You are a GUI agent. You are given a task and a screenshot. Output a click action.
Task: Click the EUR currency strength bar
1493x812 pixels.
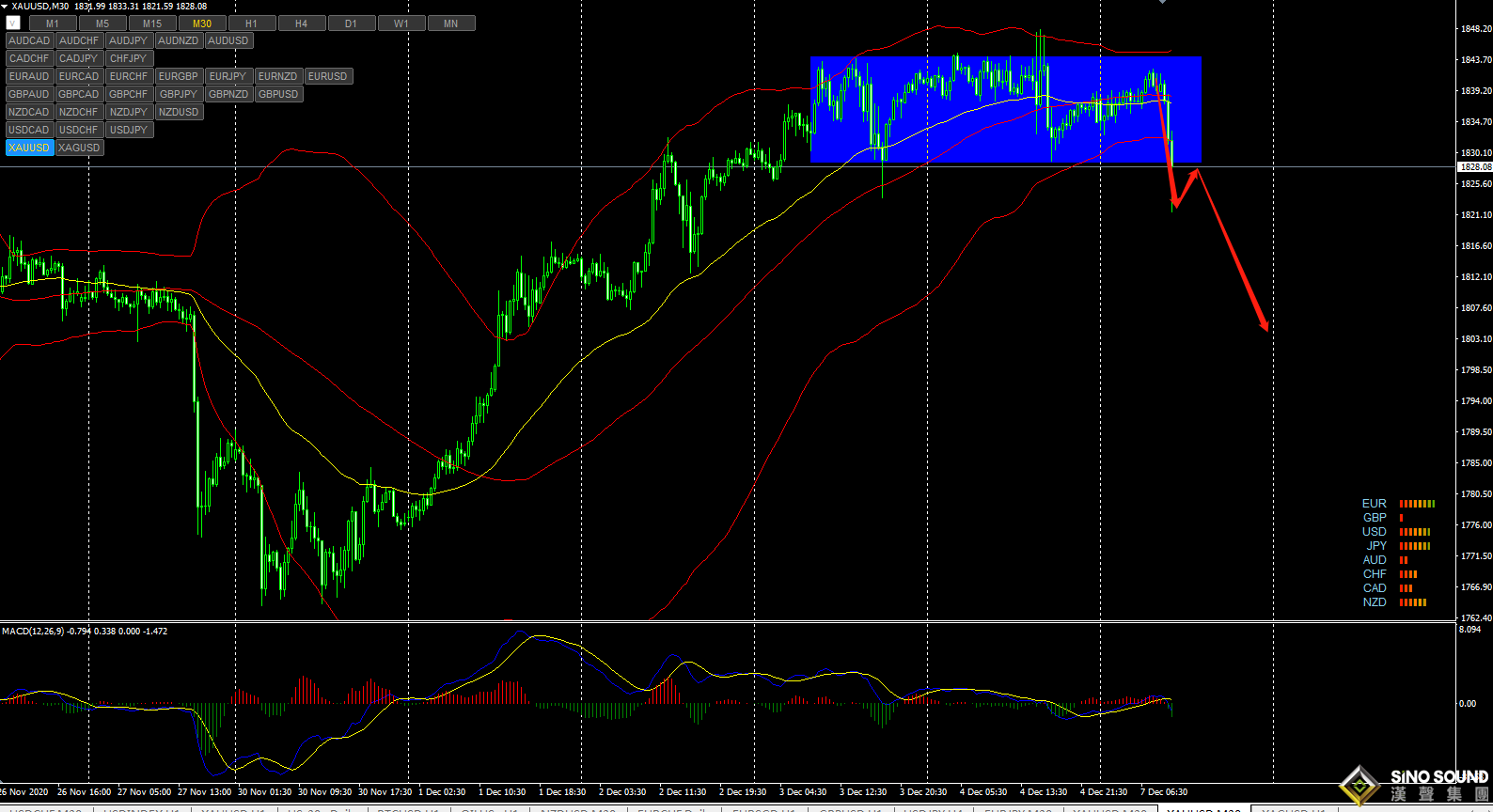[x=1417, y=504]
